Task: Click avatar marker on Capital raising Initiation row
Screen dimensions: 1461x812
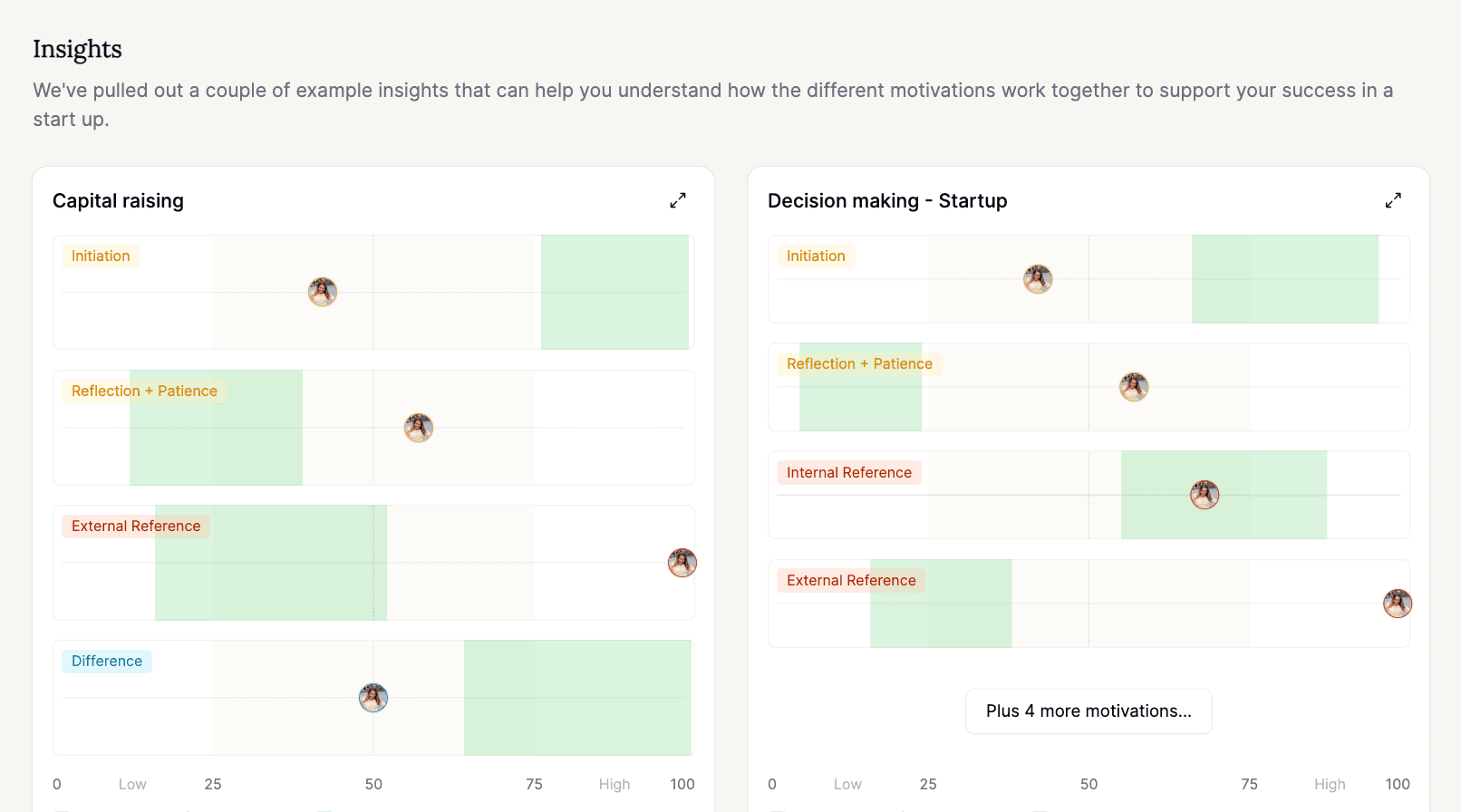Action: 323,292
